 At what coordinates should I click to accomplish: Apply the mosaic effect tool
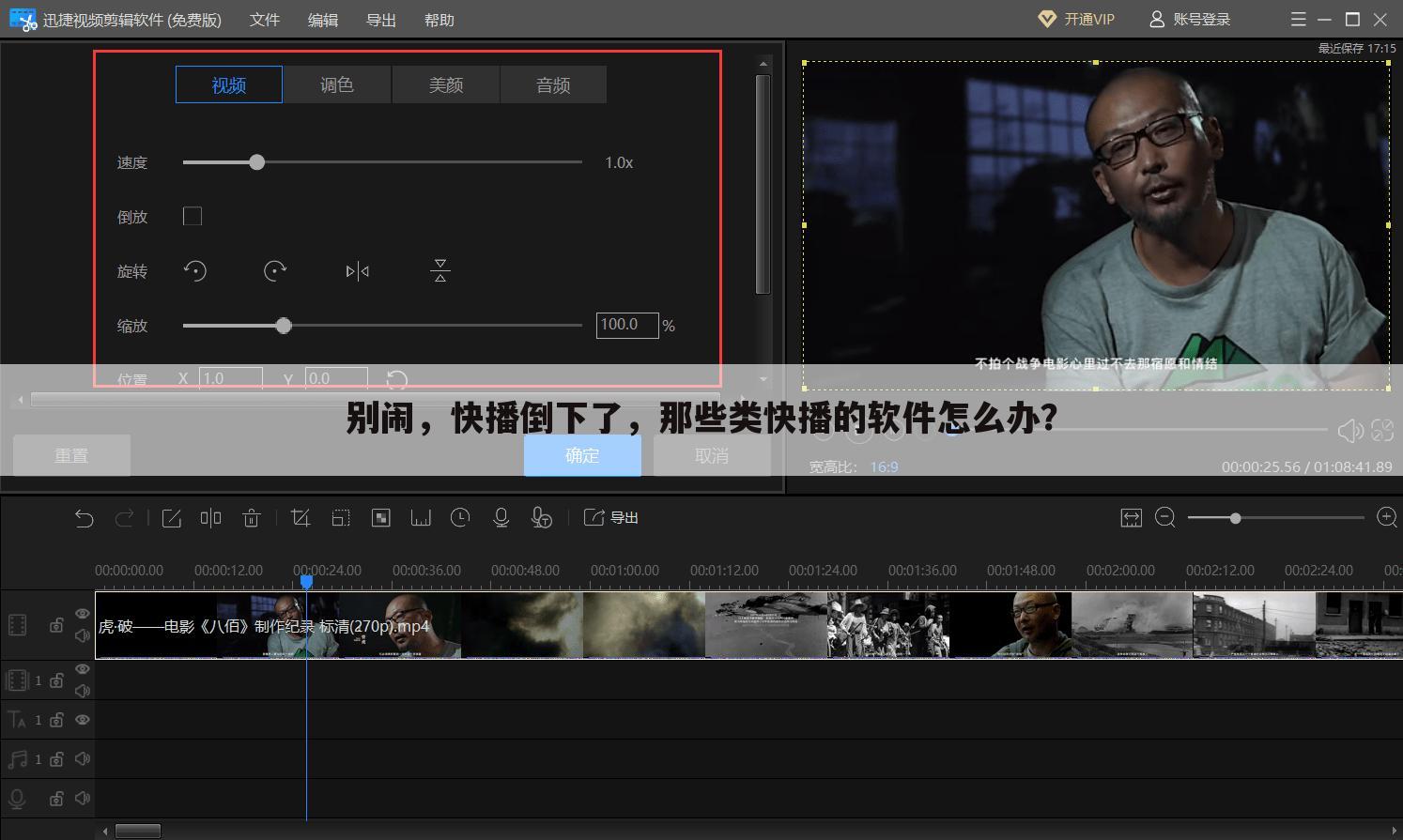pos(380,518)
